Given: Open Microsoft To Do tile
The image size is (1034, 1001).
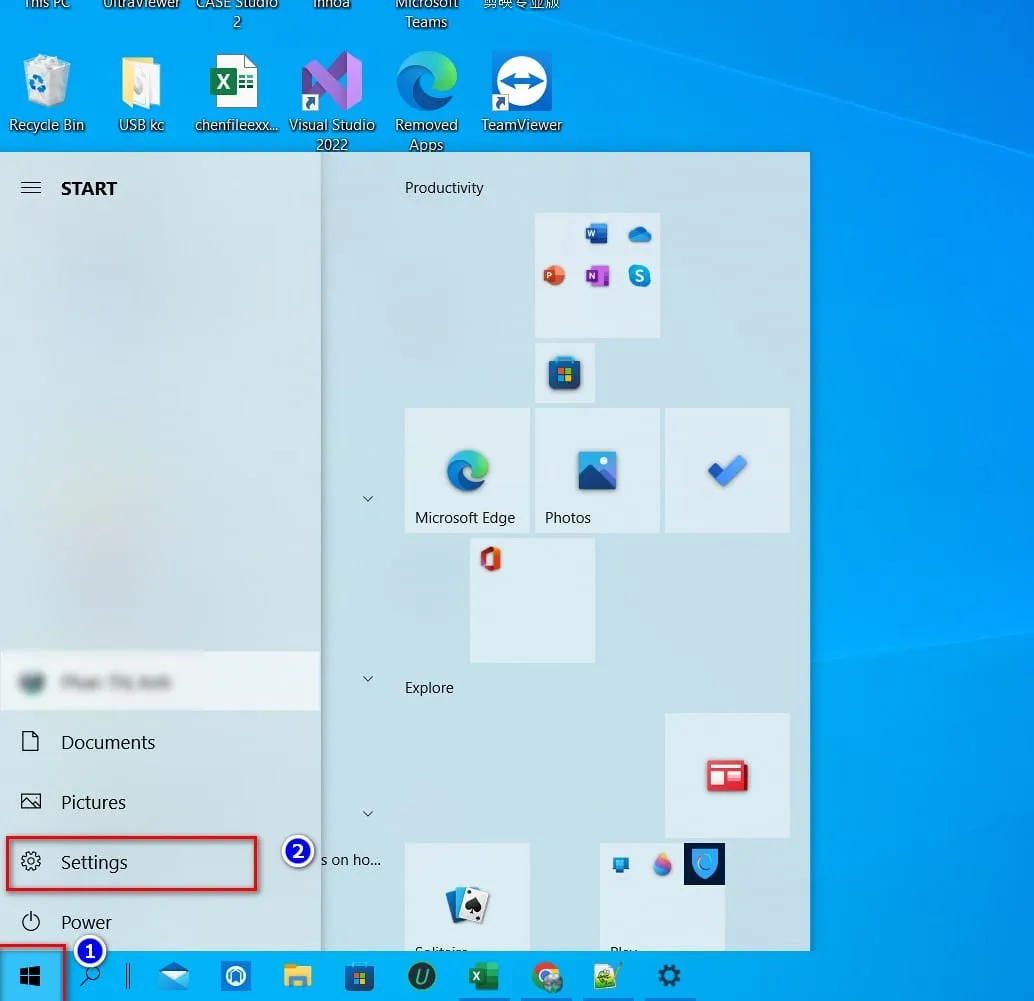Looking at the screenshot, I should 727,470.
